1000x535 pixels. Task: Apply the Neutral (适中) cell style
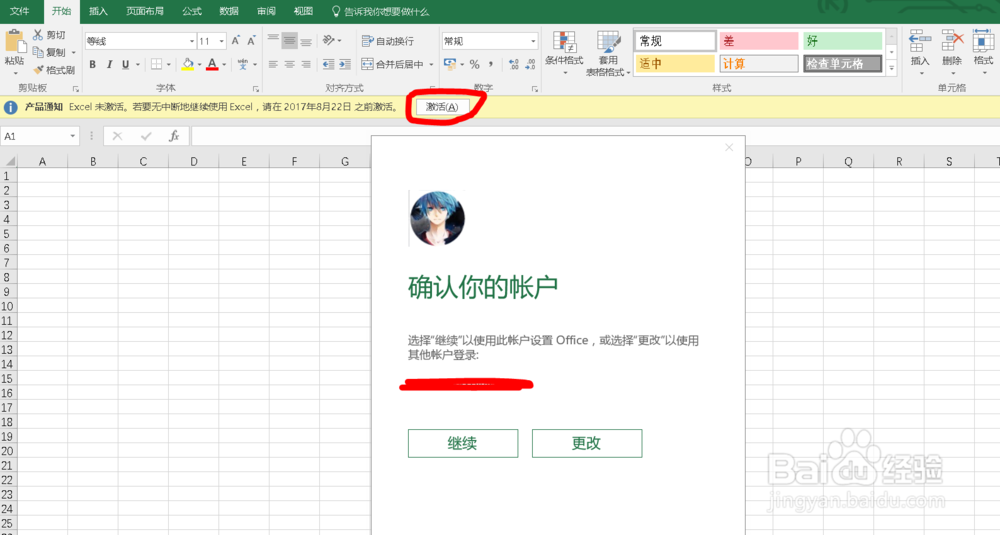675,64
